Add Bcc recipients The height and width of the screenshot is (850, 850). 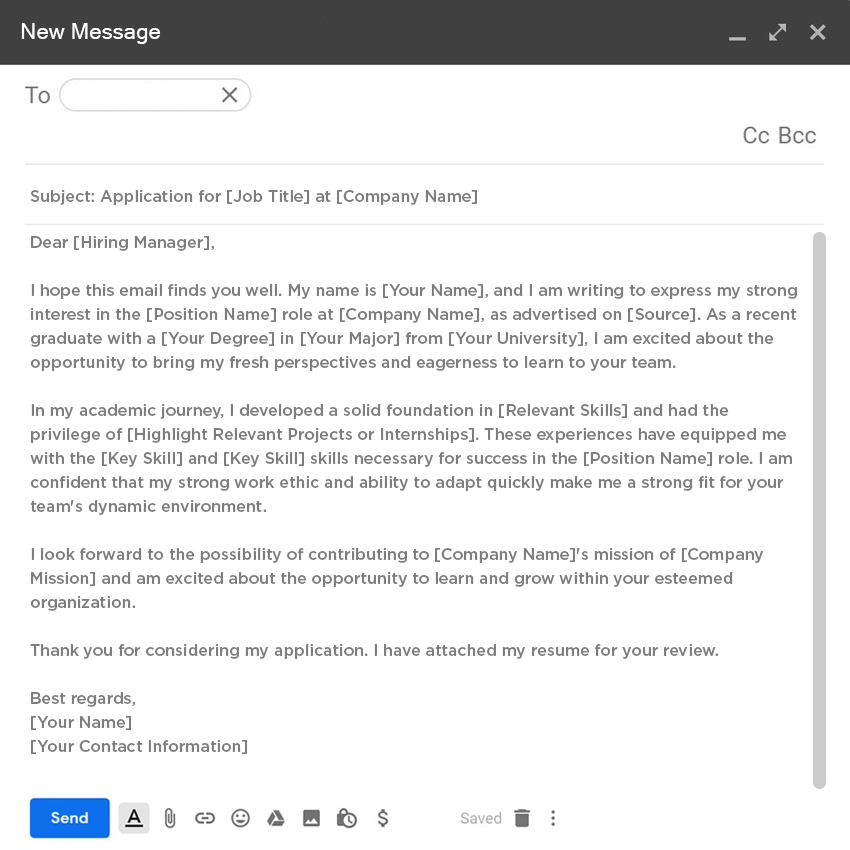point(797,136)
